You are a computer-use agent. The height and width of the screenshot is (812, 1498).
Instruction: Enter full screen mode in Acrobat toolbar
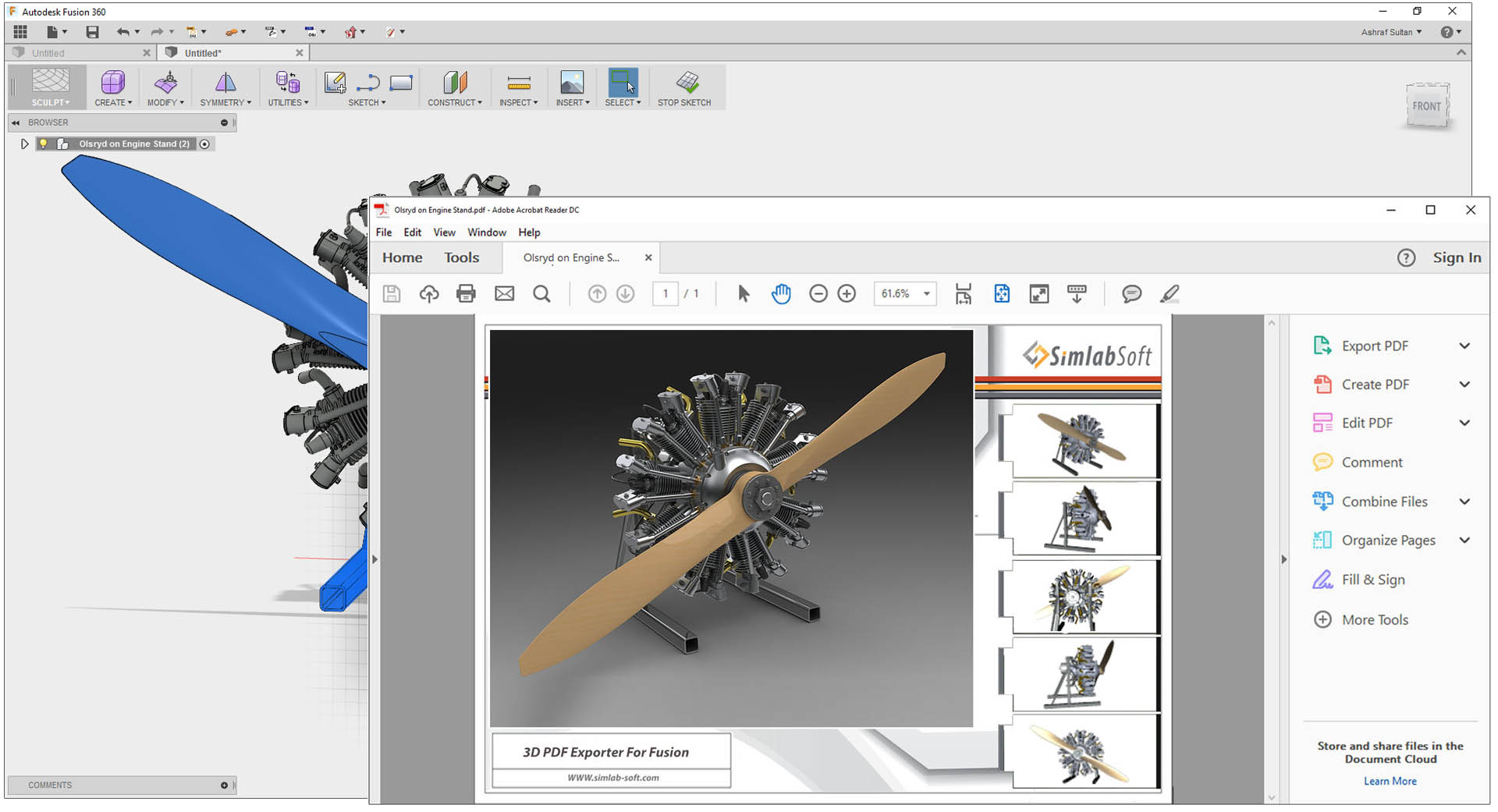pyautogui.click(x=1039, y=293)
